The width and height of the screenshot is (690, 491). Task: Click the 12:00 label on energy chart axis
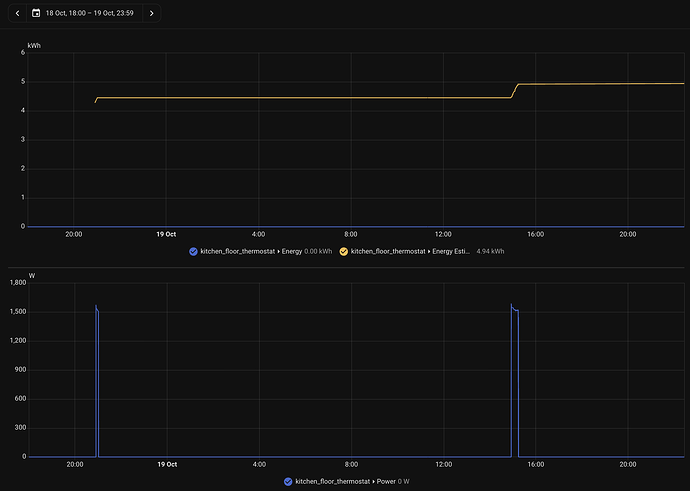tap(443, 235)
